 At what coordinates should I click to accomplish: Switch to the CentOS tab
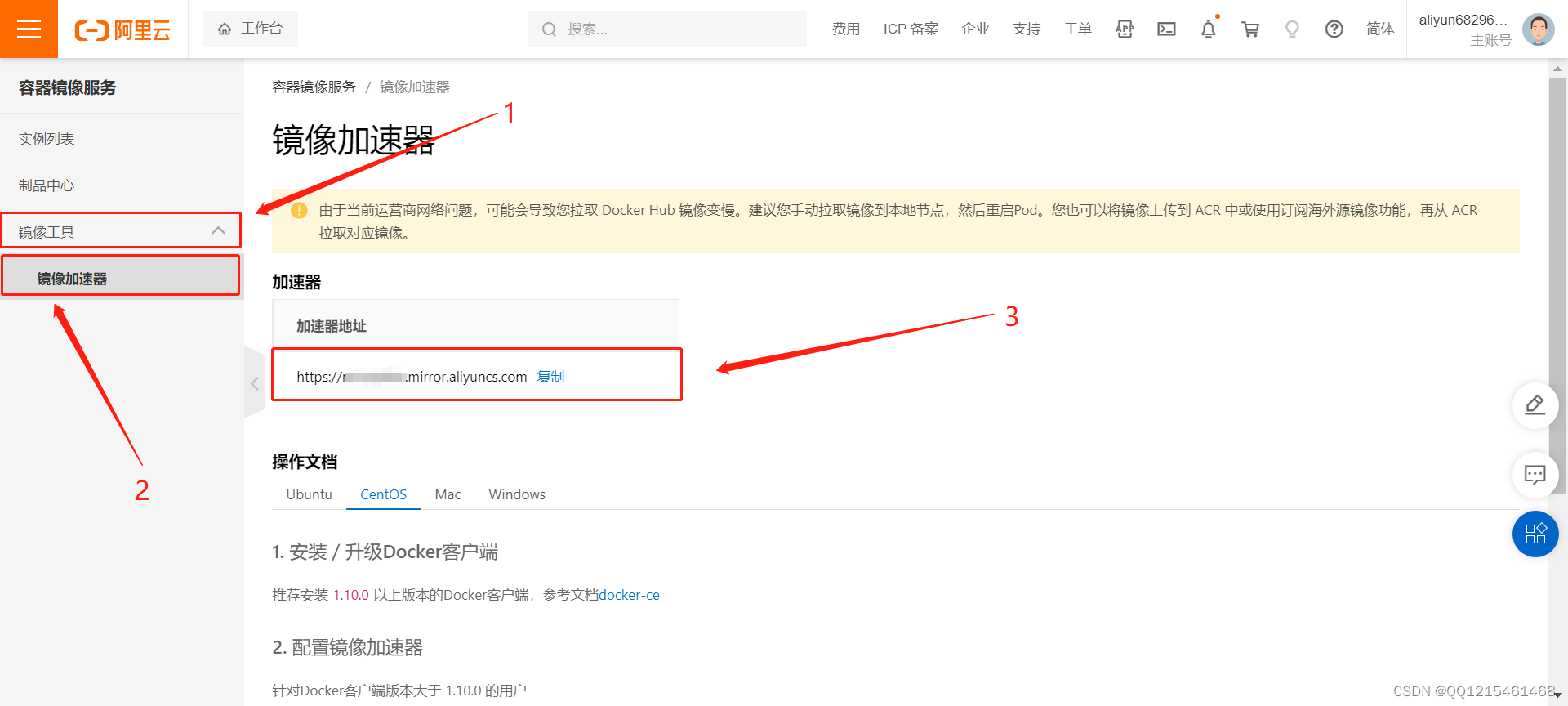(x=383, y=494)
